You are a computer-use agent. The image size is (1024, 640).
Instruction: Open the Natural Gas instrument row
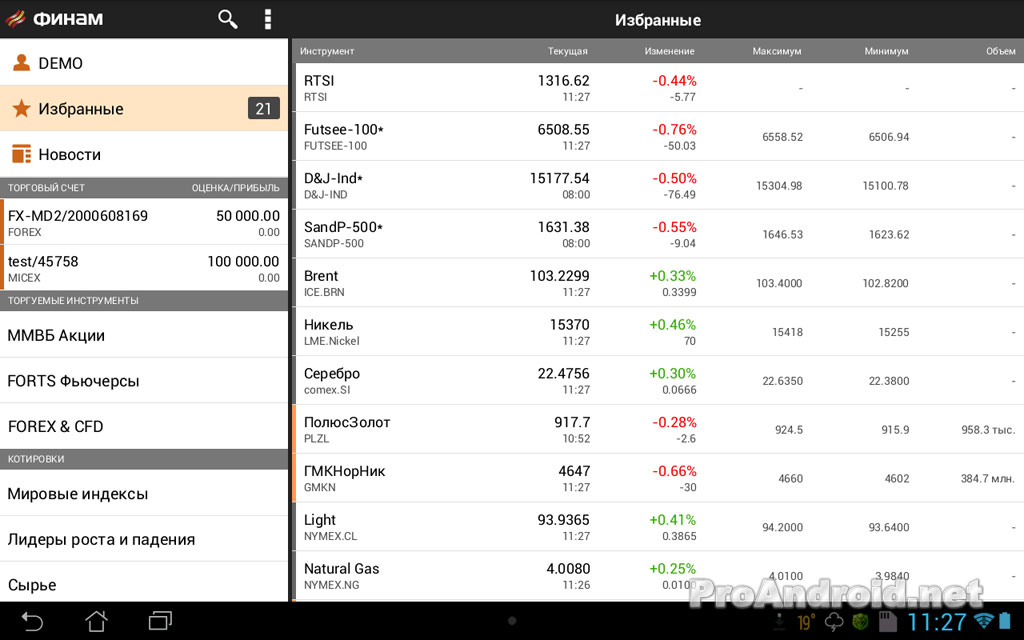pyautogui.click(x=658, y=576)
